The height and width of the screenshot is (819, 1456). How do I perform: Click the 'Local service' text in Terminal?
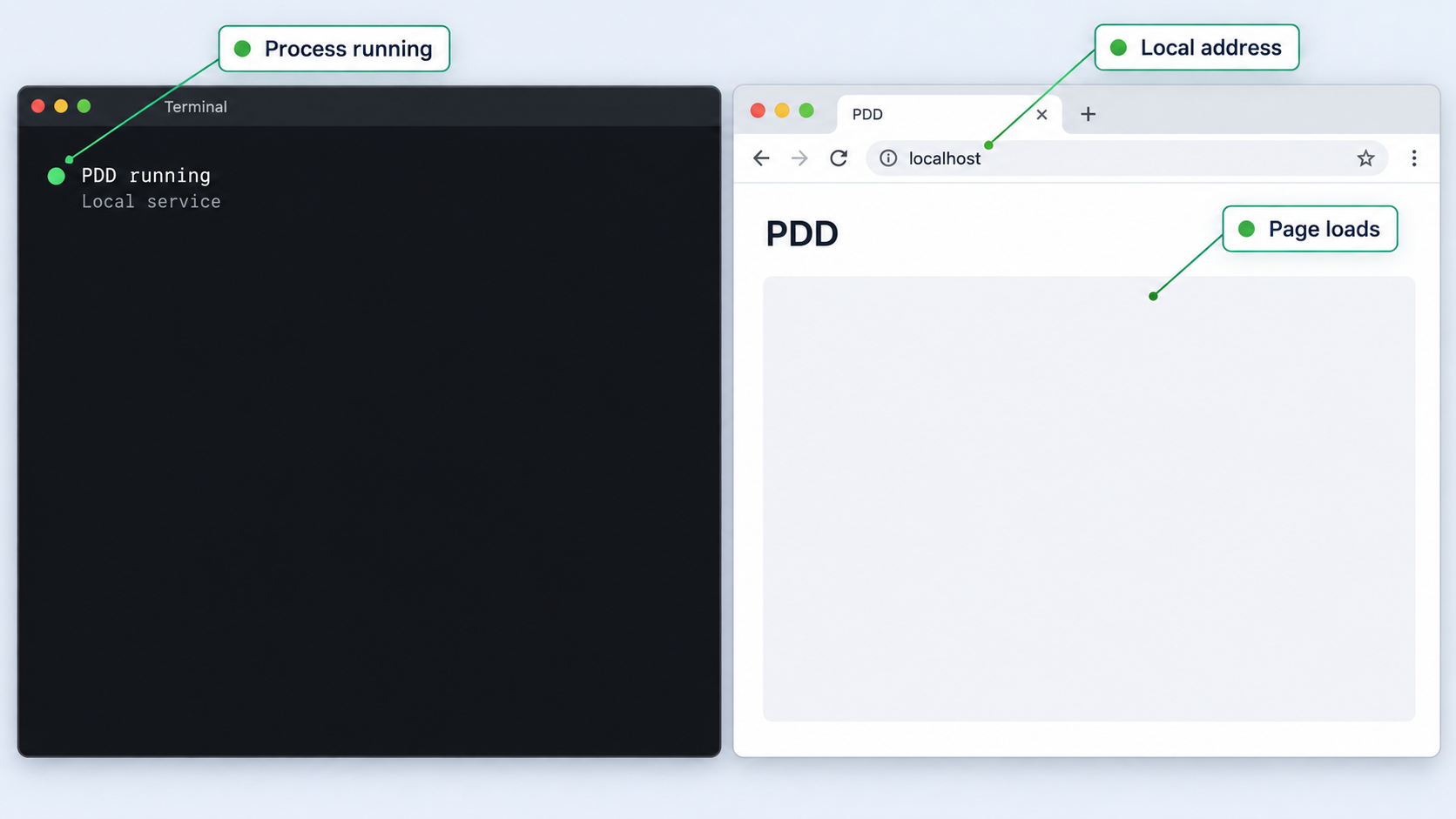(x=152, y=202)
